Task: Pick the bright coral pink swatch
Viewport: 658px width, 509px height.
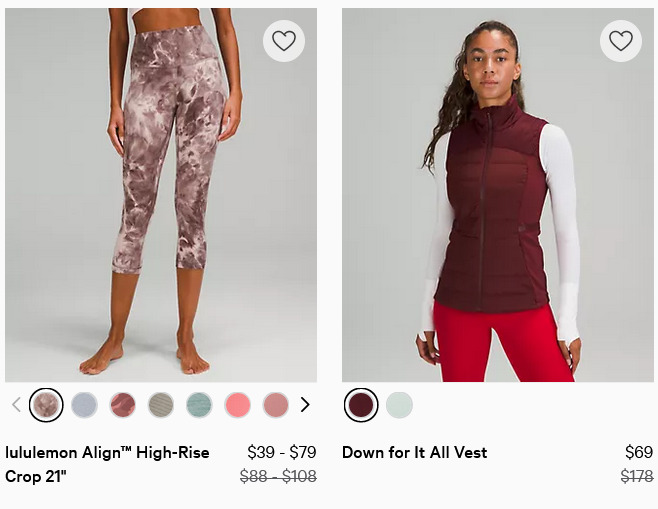Action: pyautogui.click(x=238, y=405)
